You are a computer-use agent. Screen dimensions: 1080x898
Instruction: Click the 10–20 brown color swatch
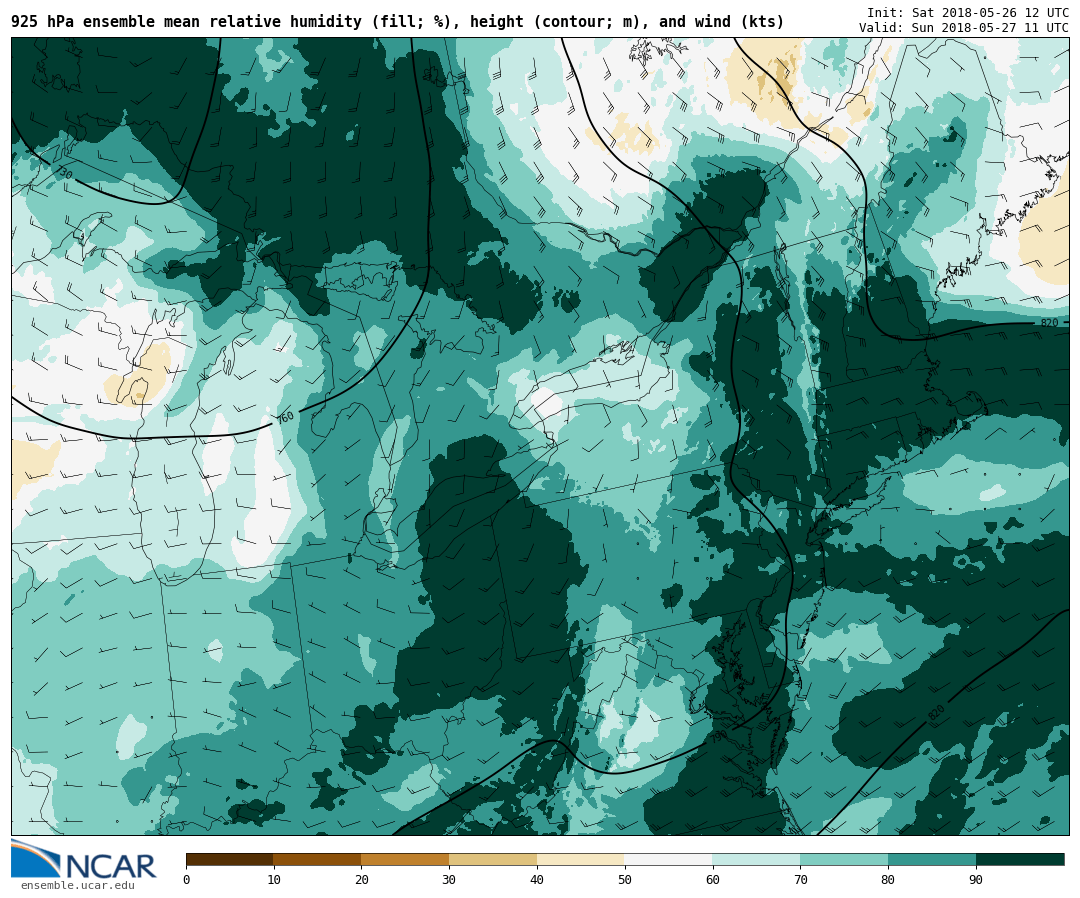318,859
